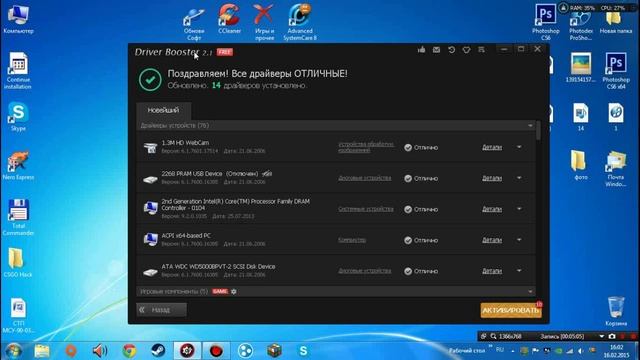Open the CSGO Hack folder on desktop
The height and width of the screenshot is (360, 640).
[18, 262]
